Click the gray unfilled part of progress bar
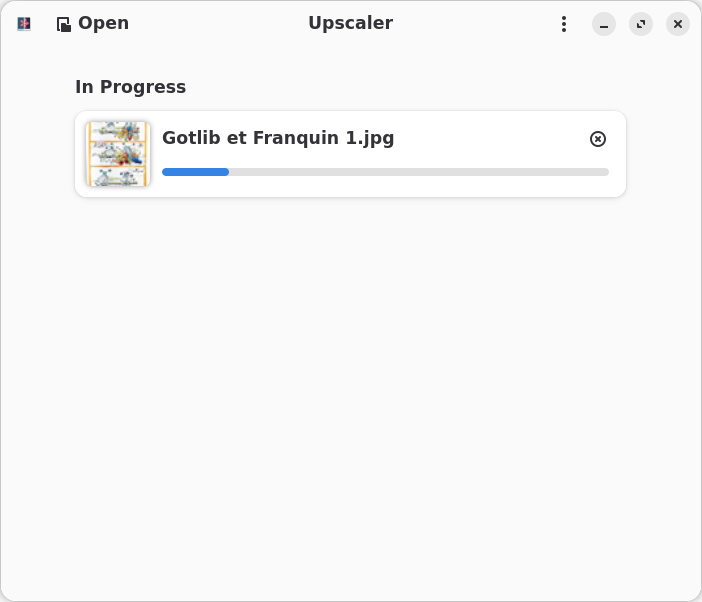The image size is (702, 602). click(420, 172)
